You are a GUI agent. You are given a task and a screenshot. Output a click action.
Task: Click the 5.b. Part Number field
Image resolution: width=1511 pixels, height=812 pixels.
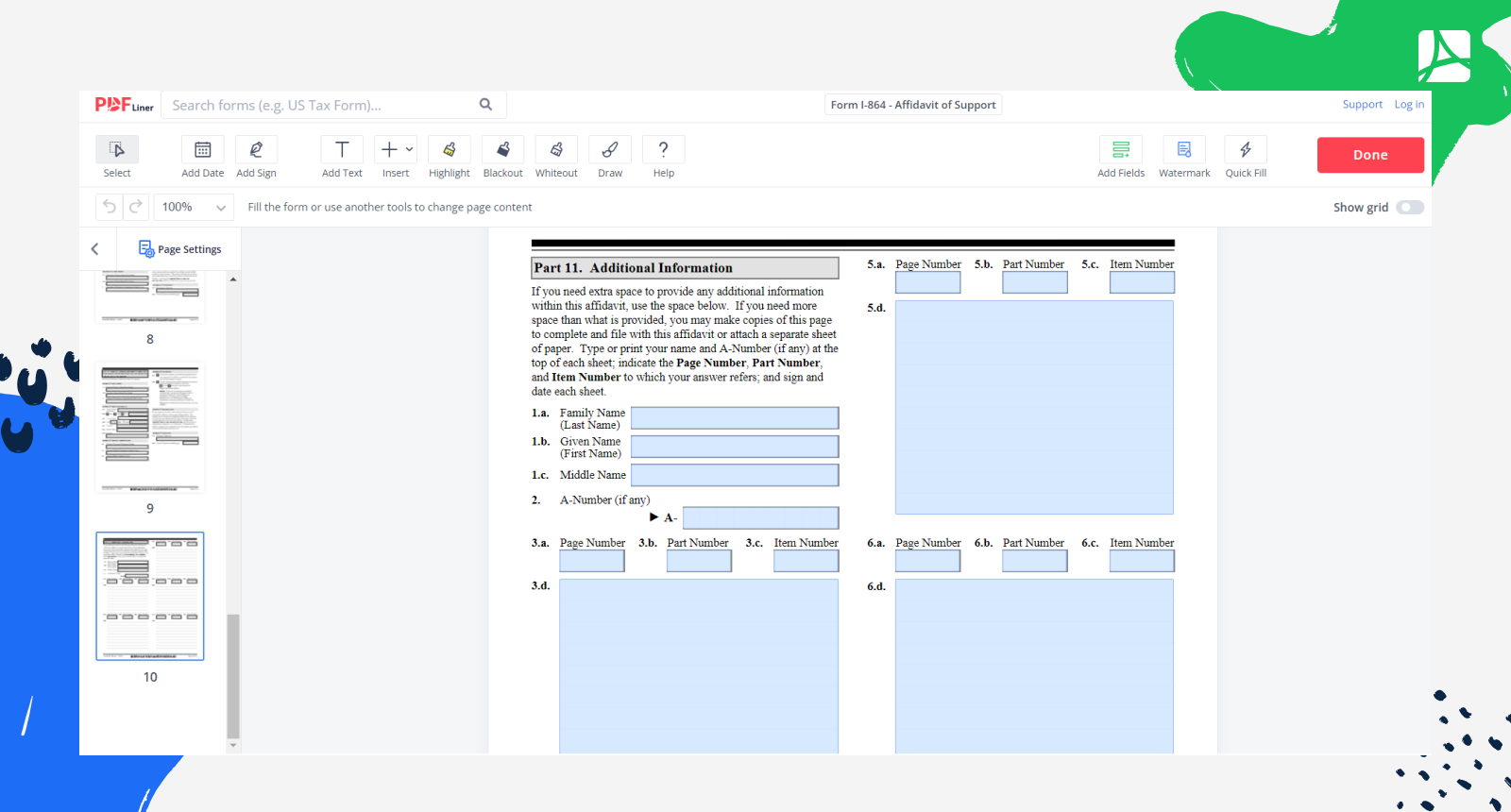click(x=1035, y=282)
